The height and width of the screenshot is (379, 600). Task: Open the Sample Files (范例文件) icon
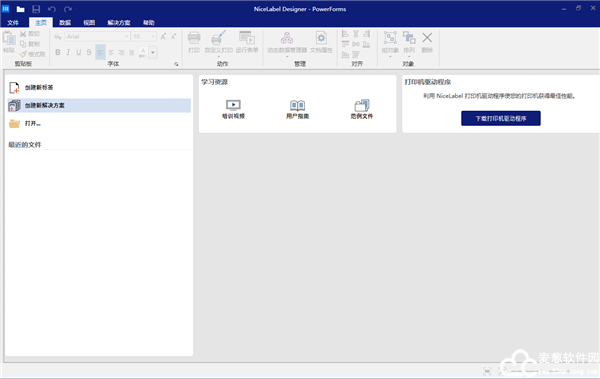tap(362, 105)
